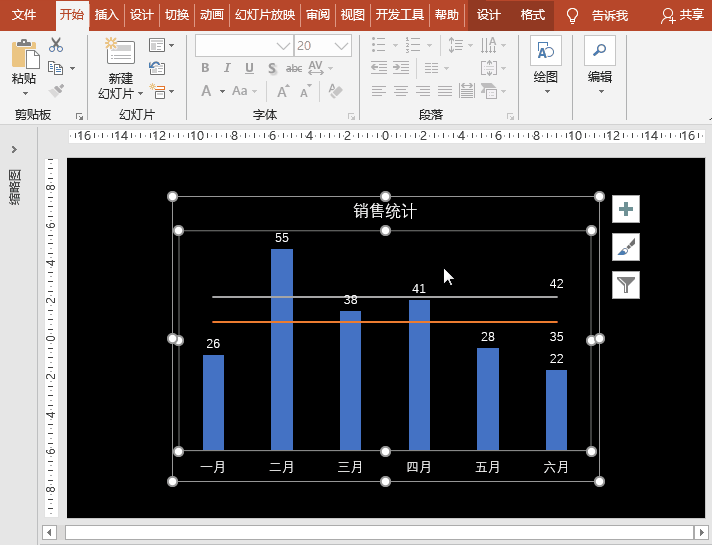Toggle Bold formatting

(x=205, y=68)
